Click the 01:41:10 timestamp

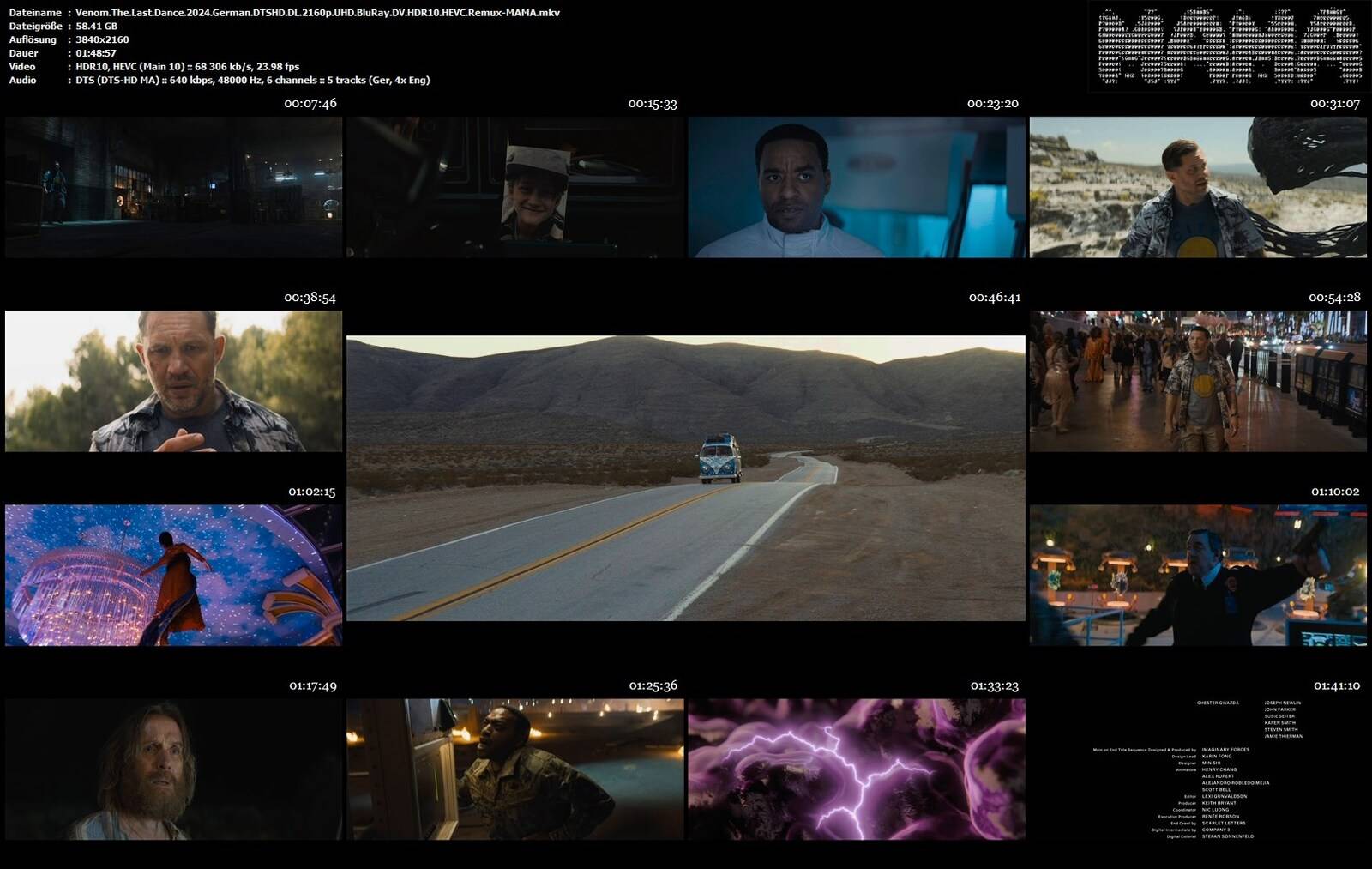[x=1337, y=685]
